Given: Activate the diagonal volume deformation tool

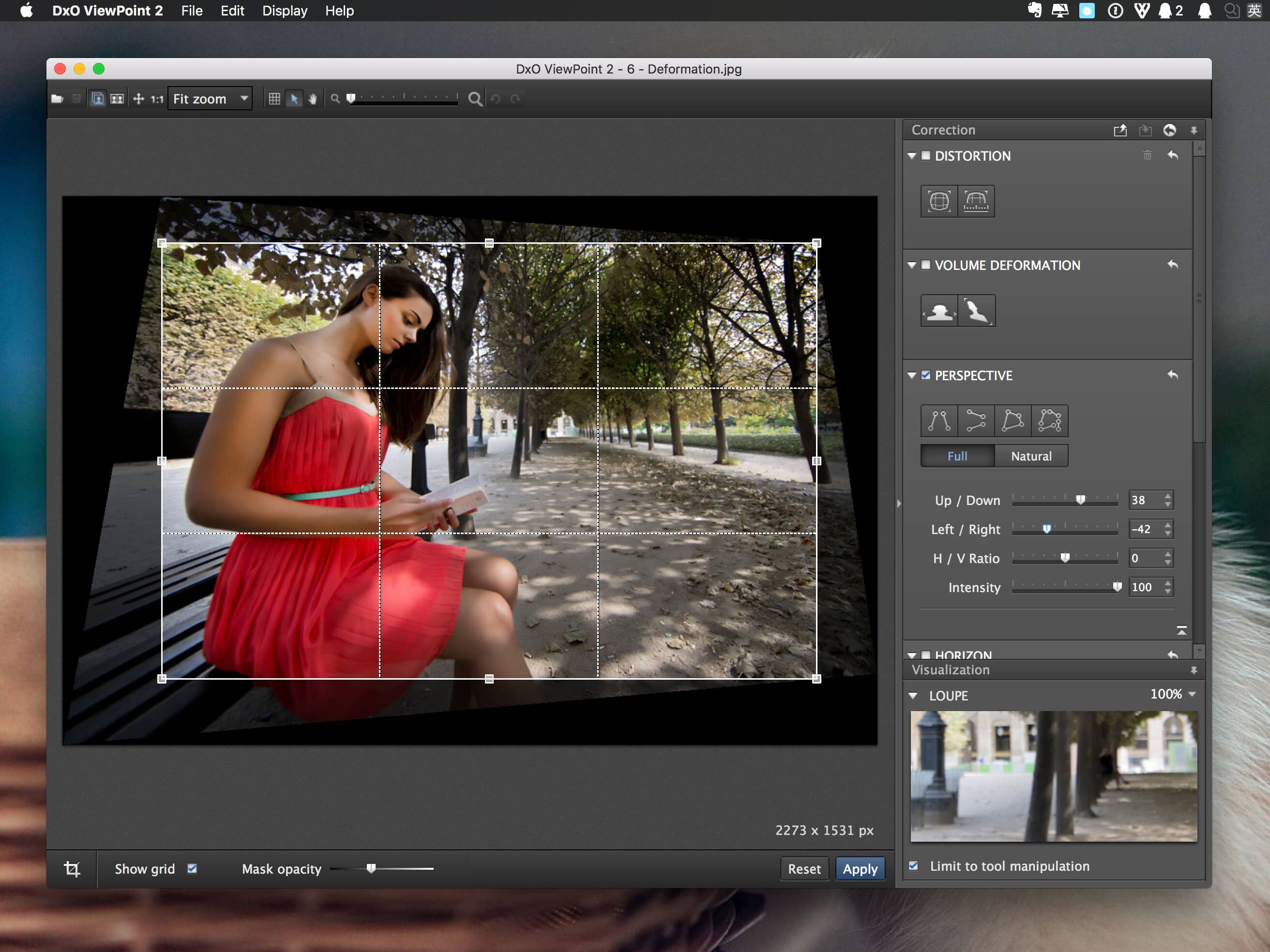Looking at the screenshot, I should [976, 311].
